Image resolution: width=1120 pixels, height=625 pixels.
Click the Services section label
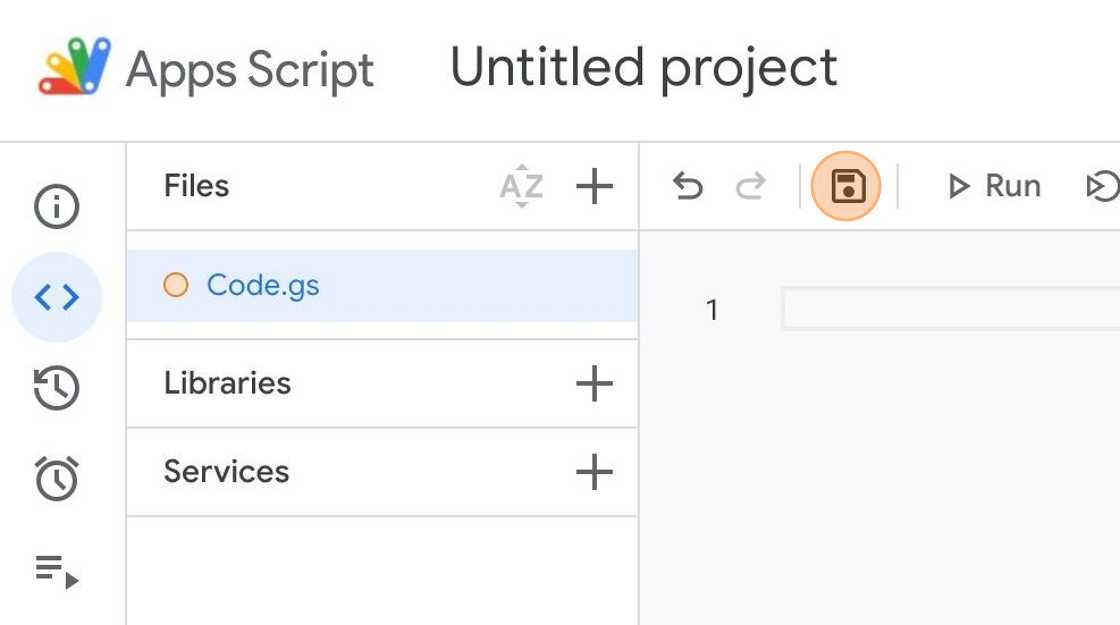(x=226, y=472)
